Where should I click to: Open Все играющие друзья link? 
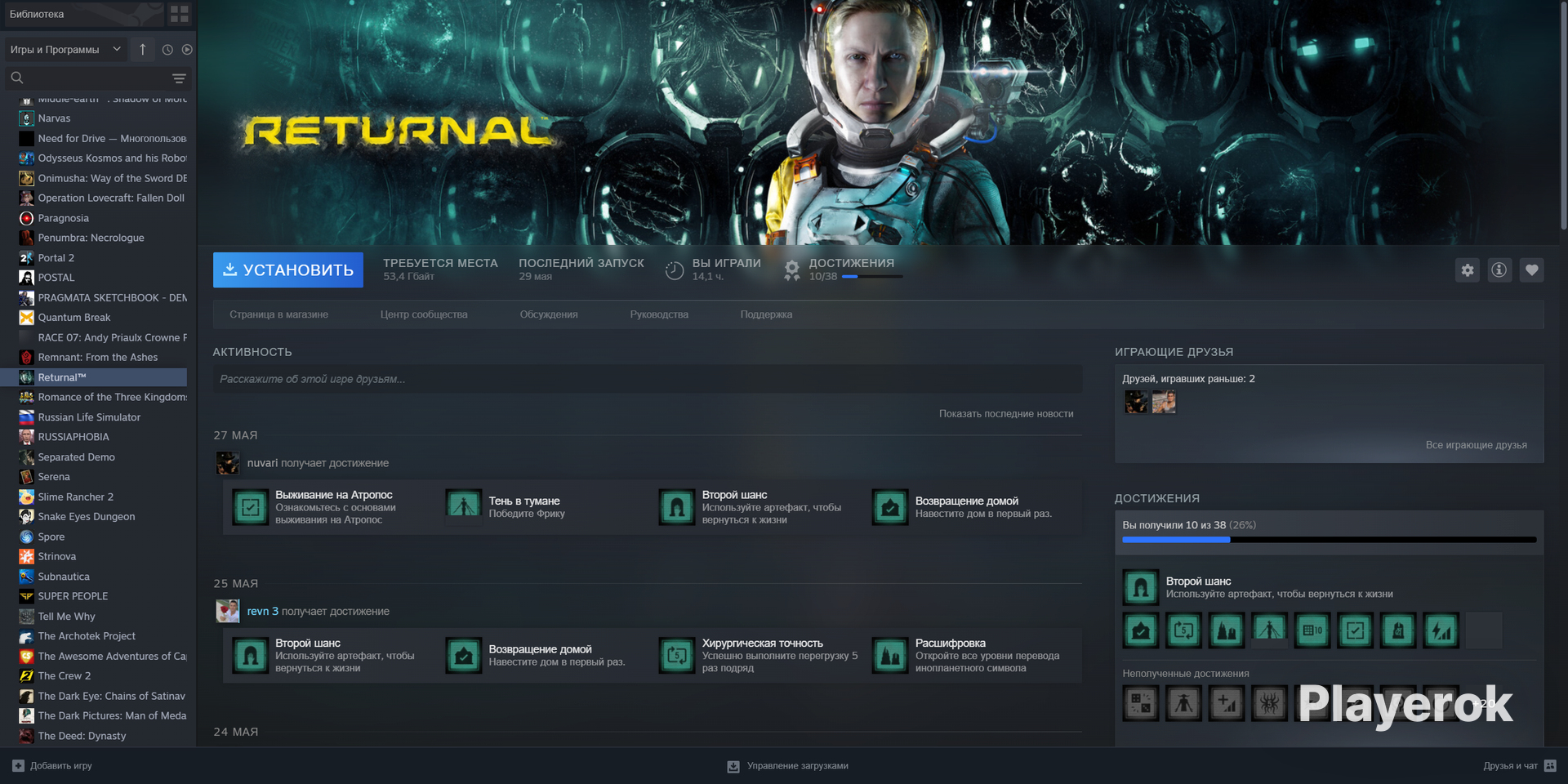(1477, 445)
